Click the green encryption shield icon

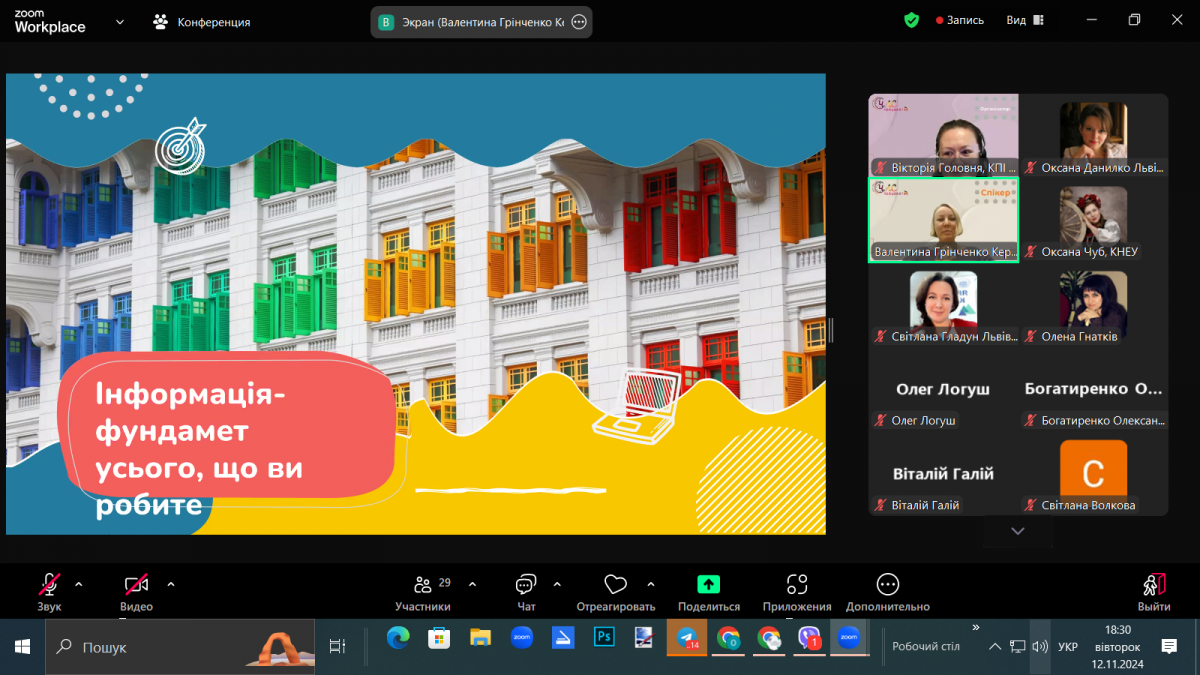(911, 20)
